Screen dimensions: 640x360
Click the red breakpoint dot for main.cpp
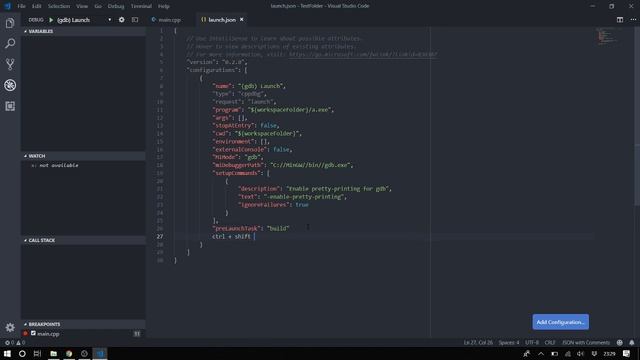pyautogui.click(x=25, y=333)
